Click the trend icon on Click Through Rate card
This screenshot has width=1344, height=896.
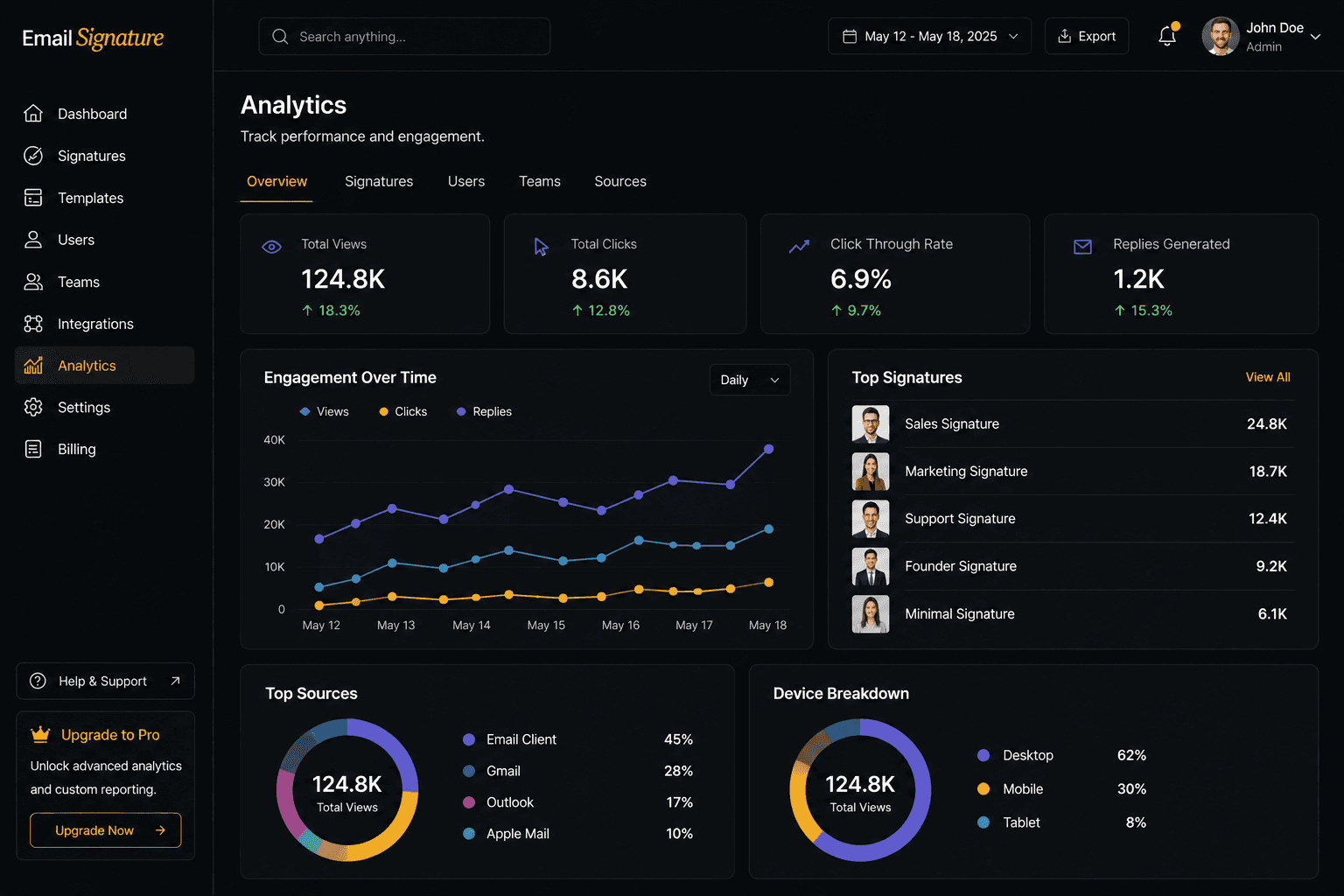pyautogui.click(x=799, y=247)
